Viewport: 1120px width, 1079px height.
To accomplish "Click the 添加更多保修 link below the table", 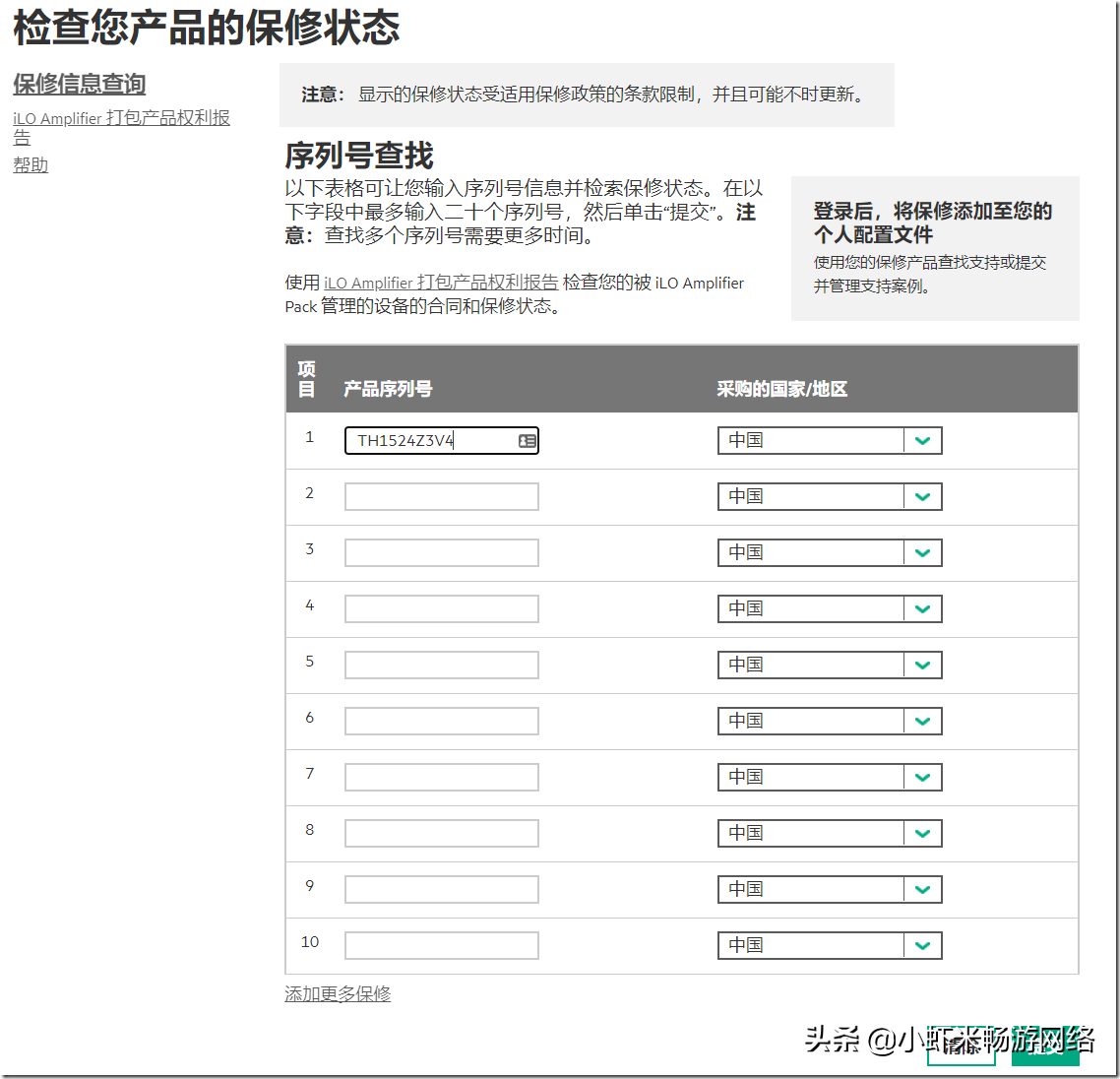I will coord(338,994).
